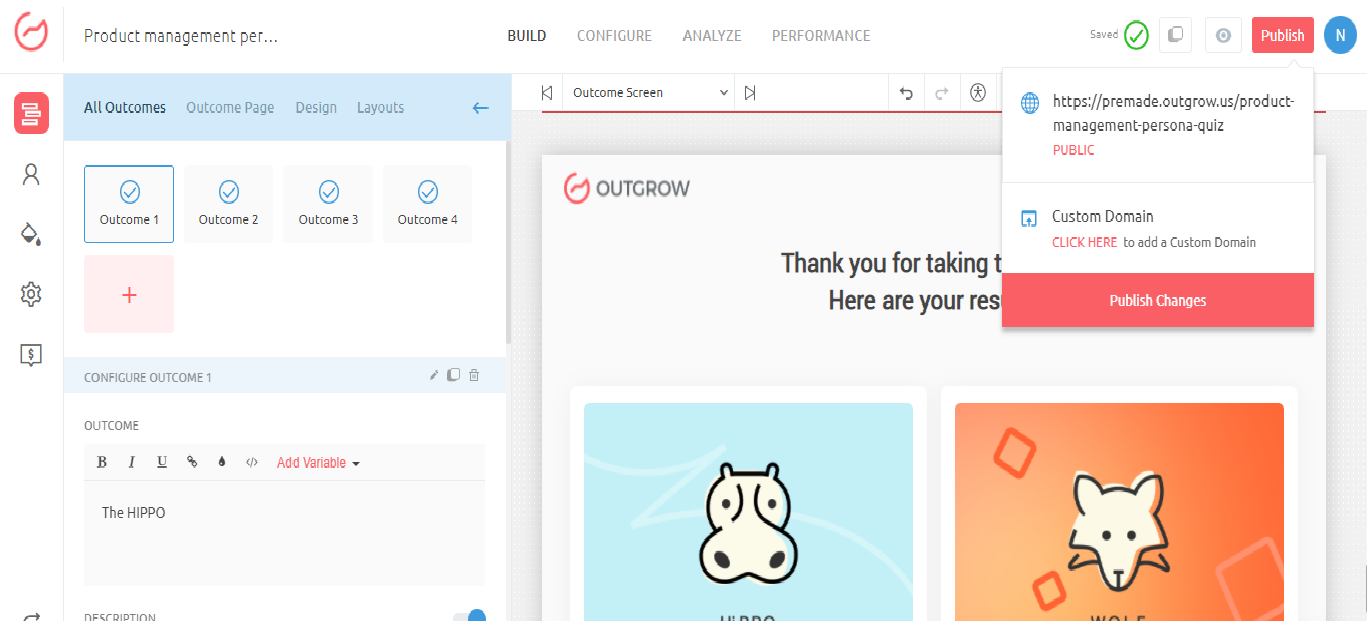Open the paint bucket design icon
The image size is (1367, 621).
point(31,234)
